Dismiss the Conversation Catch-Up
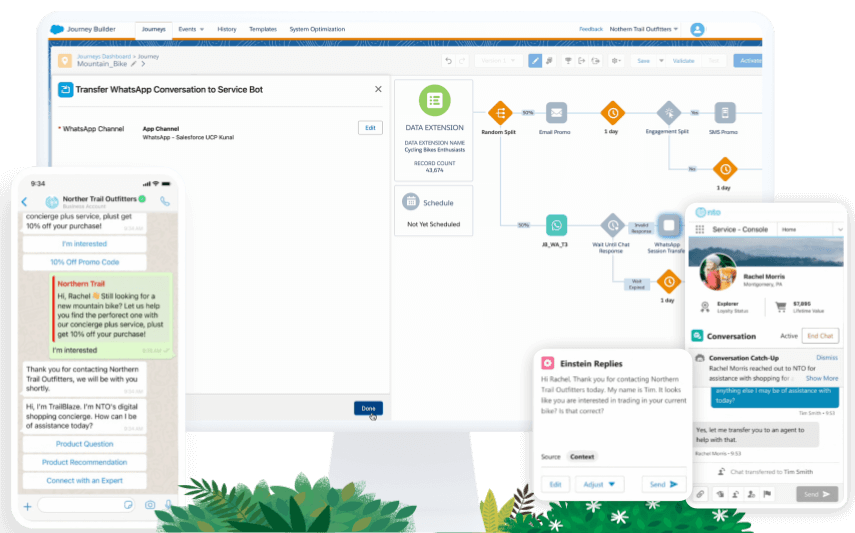This screenshot has width=855, height=533. coord(827,357)
